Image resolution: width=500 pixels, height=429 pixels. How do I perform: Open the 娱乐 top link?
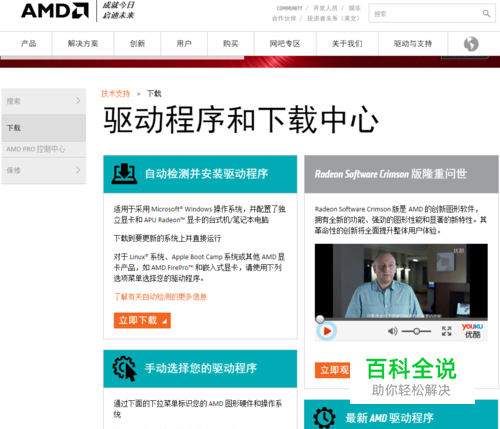coord(355,8)
